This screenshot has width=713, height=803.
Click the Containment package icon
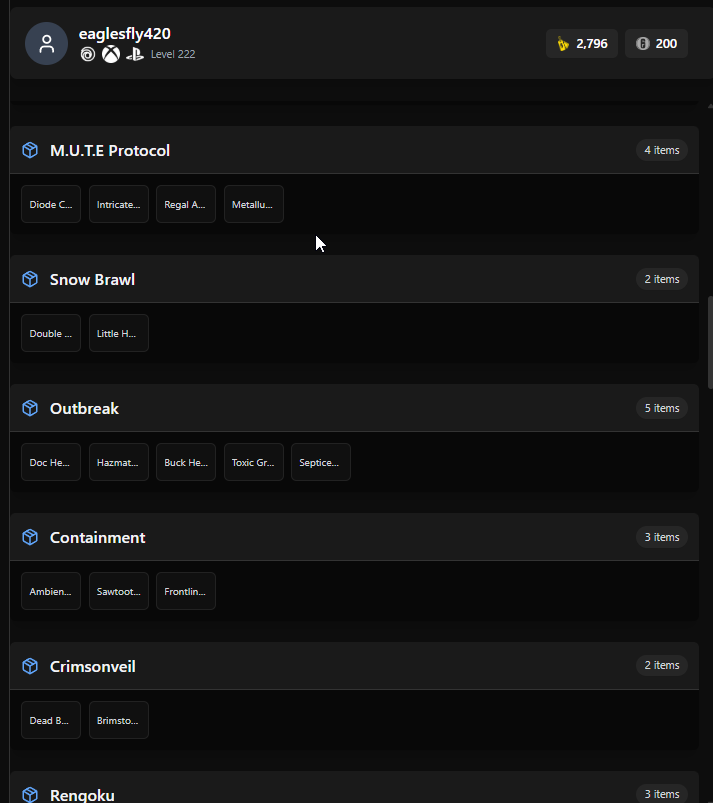click(x=30, y=537)
